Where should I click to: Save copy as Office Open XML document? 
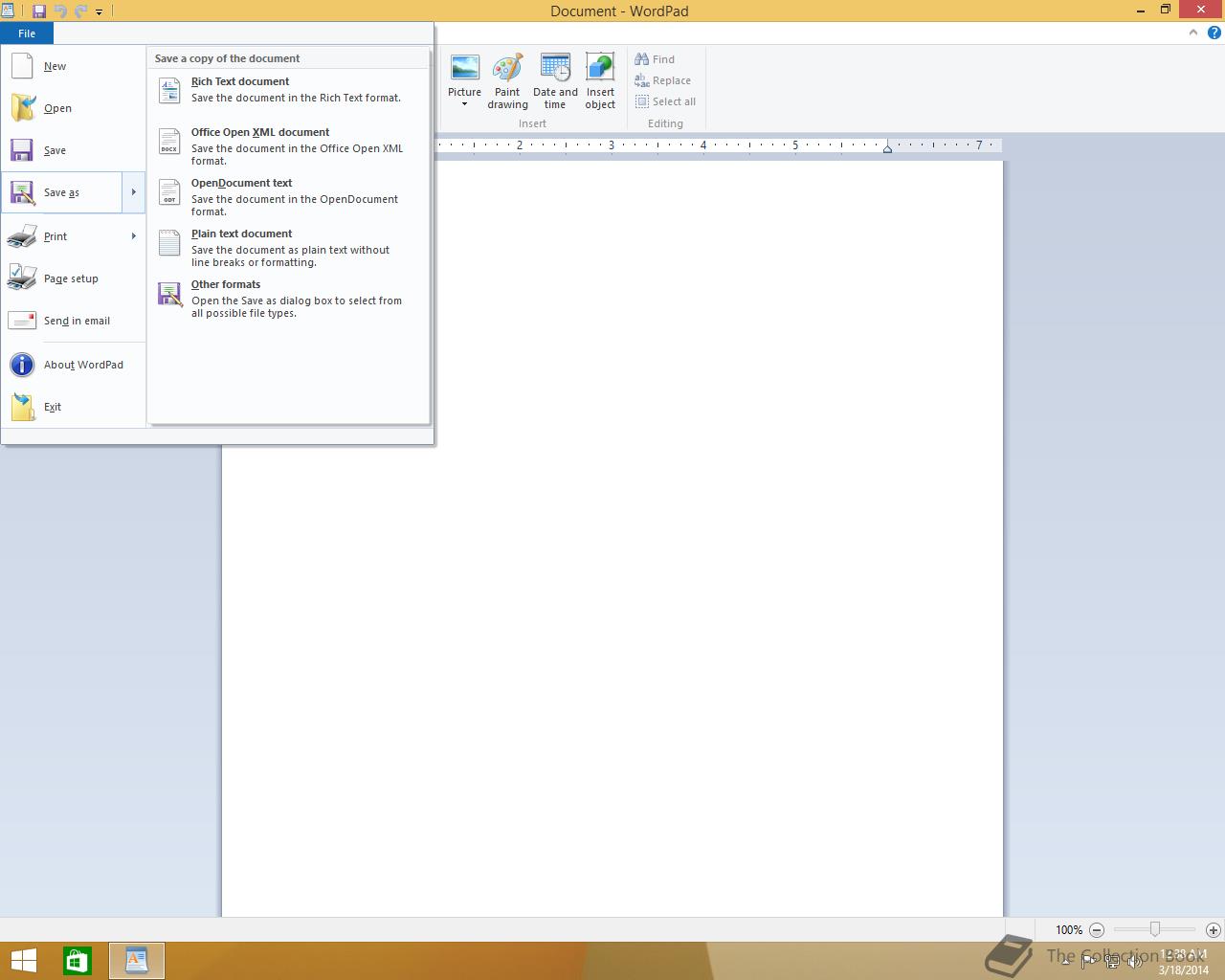coord(288,146)
